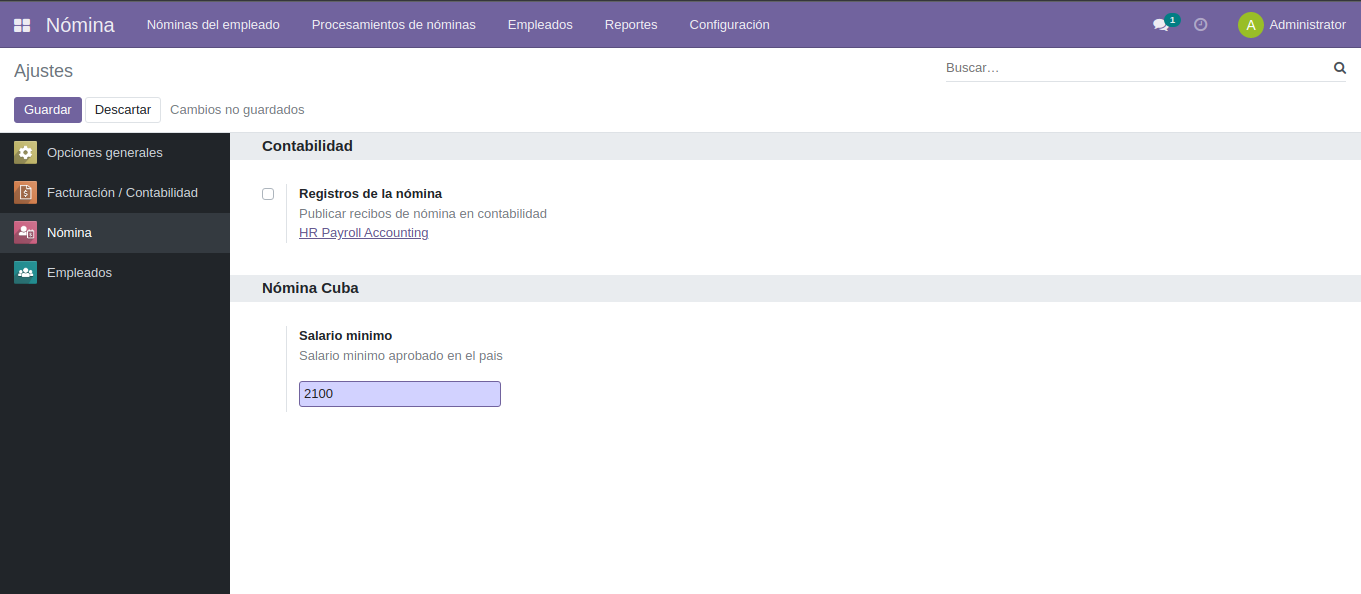Image resolution: width=1361 pixels, height=594 pixels.
Task: Select Nóminas del empleado in the top bar
Action: pyautogui.click(x=213, y=24)
